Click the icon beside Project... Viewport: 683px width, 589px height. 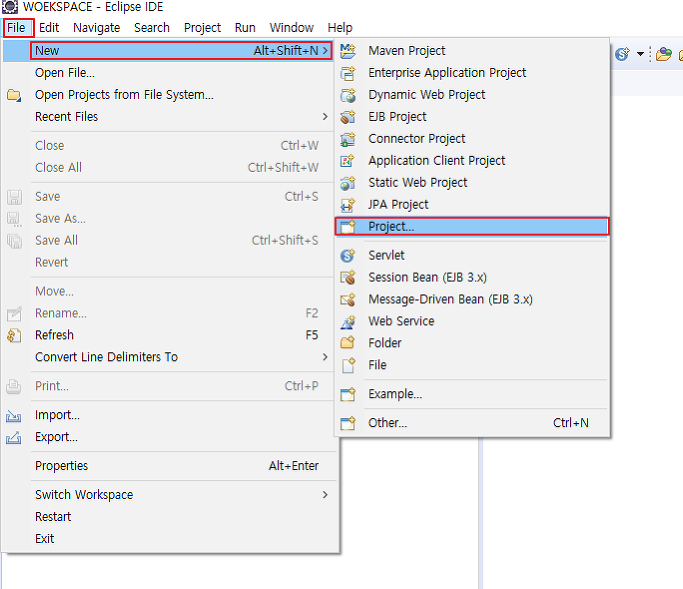[348, 227]
